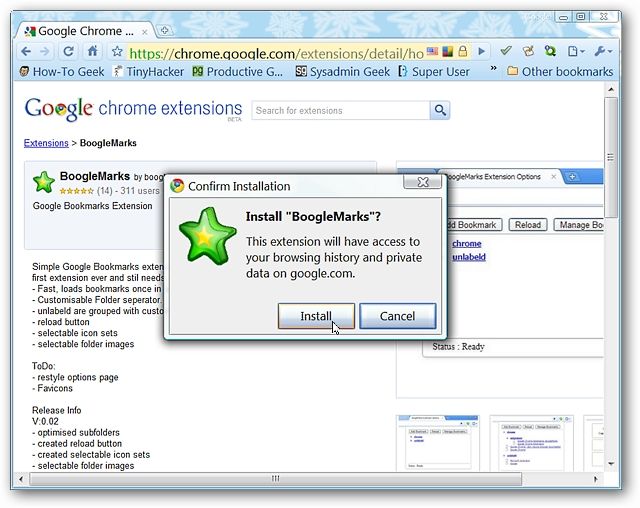Expand hidden bookmarks with the chevron
The image size is (640, 508).
pos(493,68)
